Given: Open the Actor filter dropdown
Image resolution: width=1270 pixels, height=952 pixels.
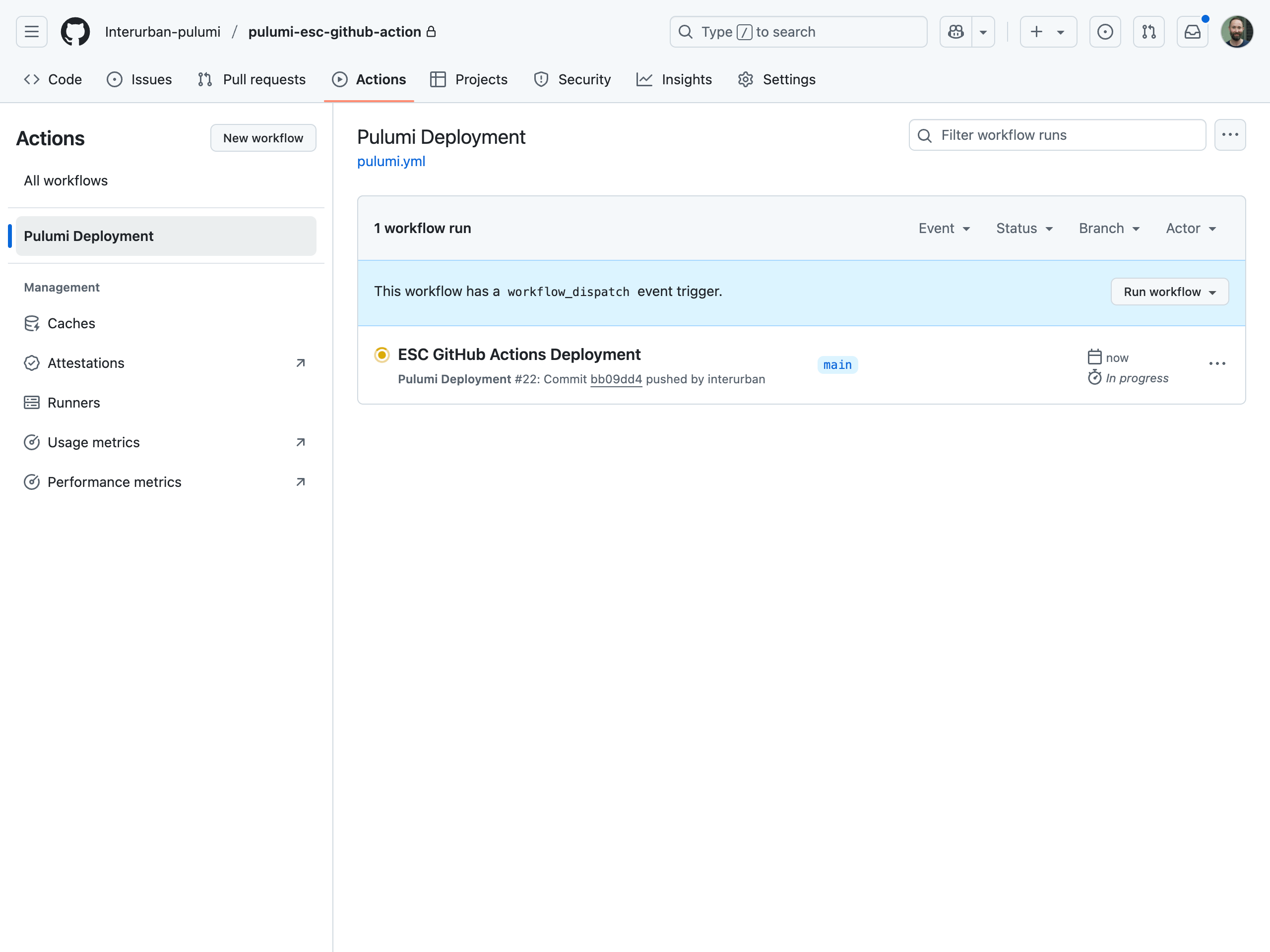Looking at the screenshot, I should click(1191, 229).
